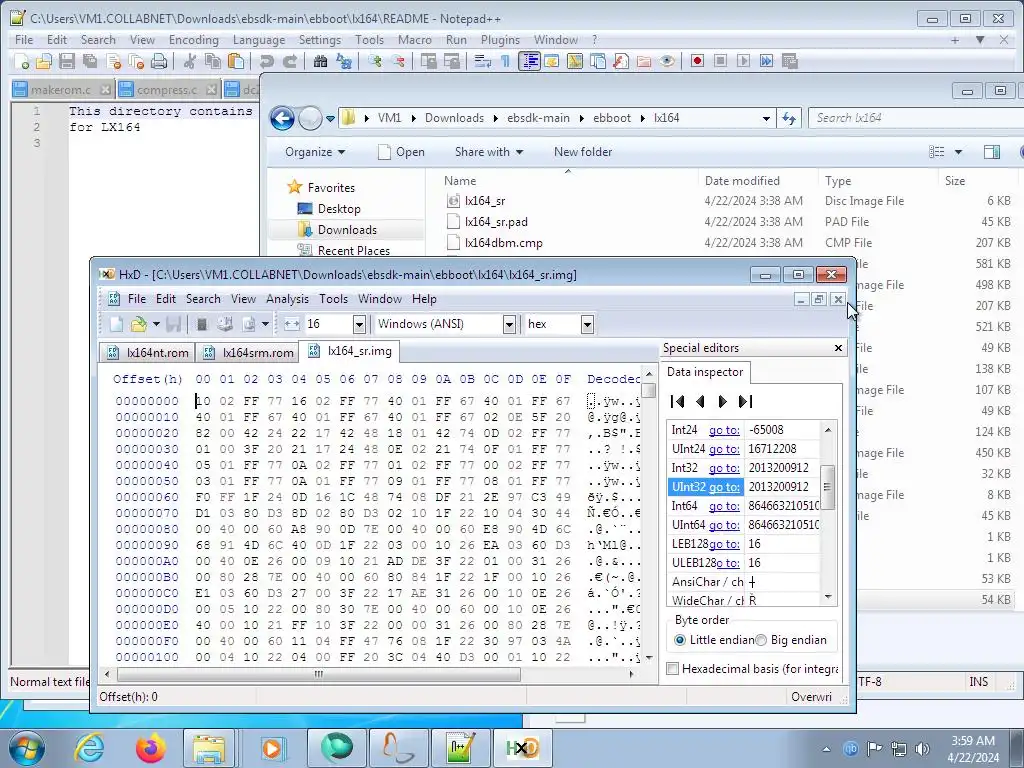Click Notepad++ Paste icon
Screen dimensions: 1024x768
click(x=236, y=61)
